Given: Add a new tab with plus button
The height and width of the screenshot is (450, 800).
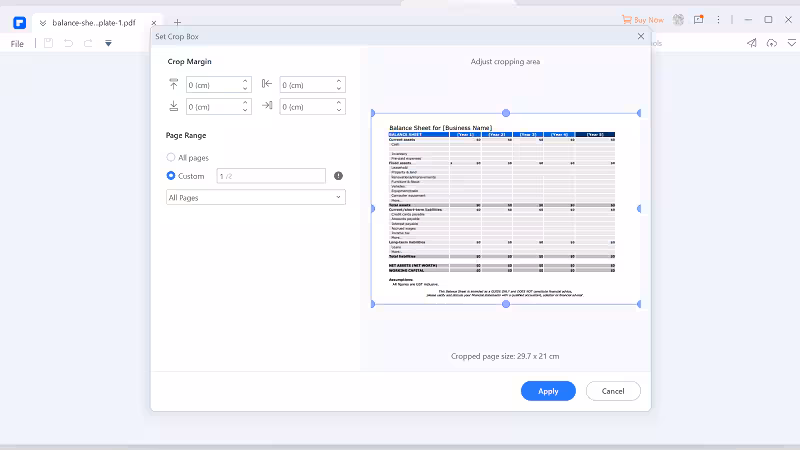Looking at the screenshot, I should click(177, 22).
